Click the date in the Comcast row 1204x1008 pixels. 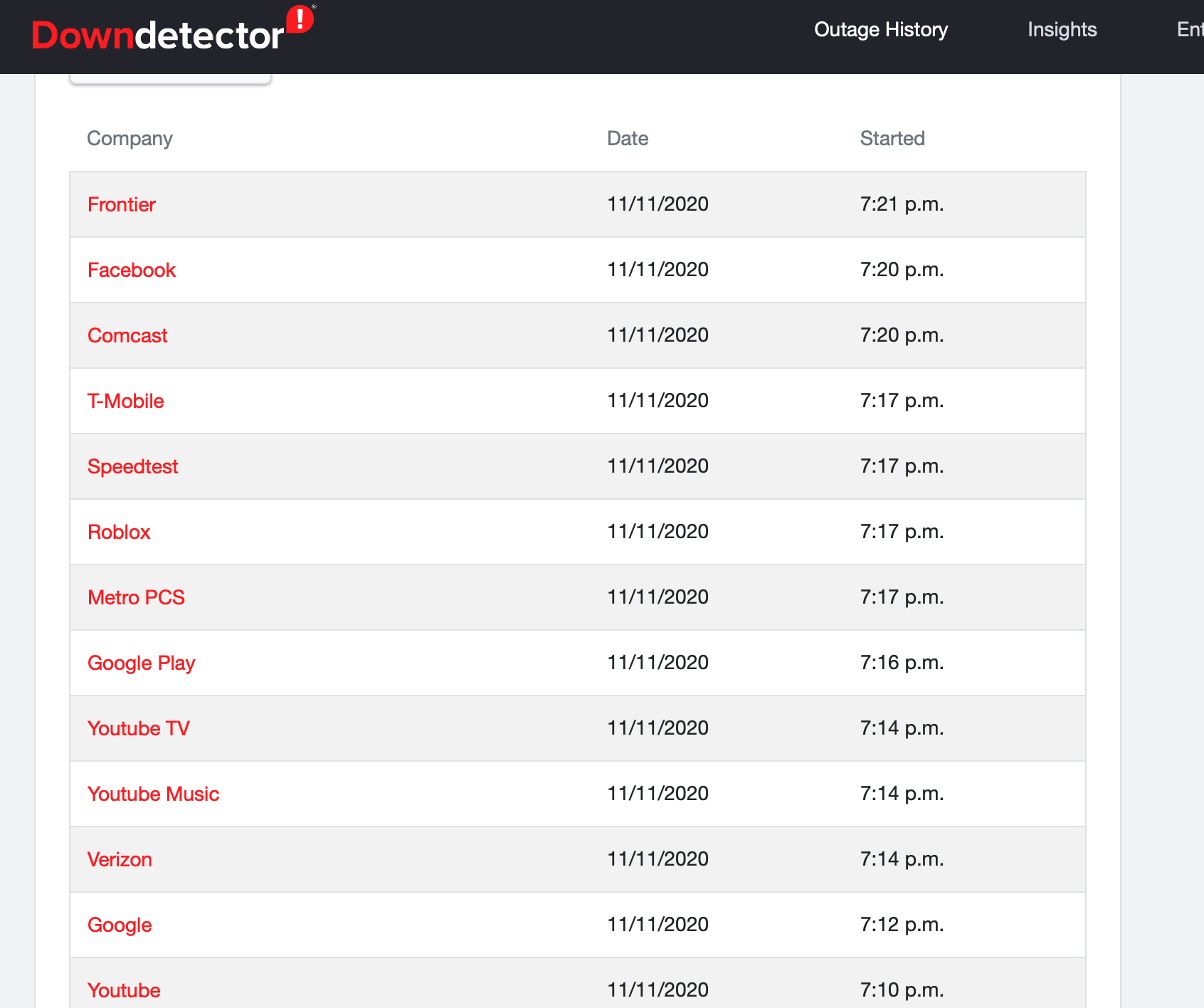658,335
